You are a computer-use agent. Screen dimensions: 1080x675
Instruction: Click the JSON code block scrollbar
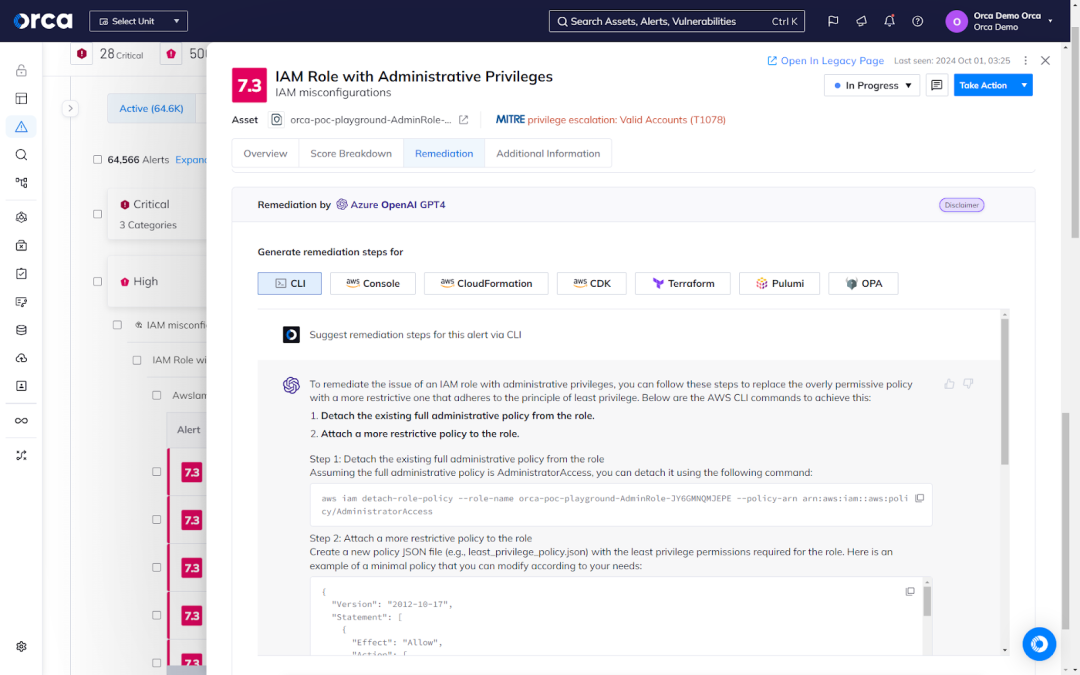coord(927,602)
